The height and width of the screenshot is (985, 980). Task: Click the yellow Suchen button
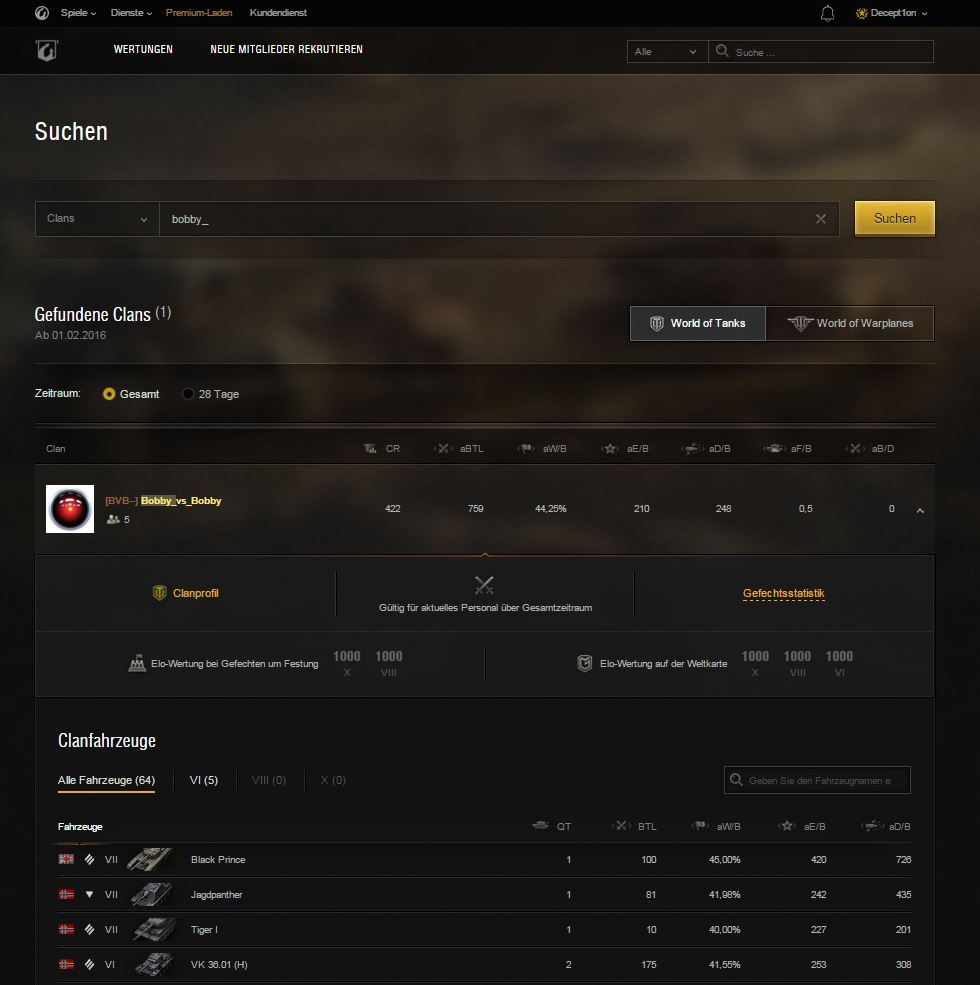click(x=895, y=218)
